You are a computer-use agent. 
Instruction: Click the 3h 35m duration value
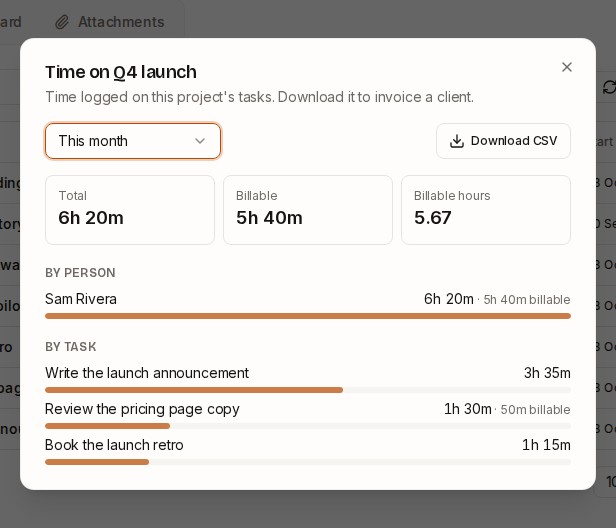click(547, 373)
